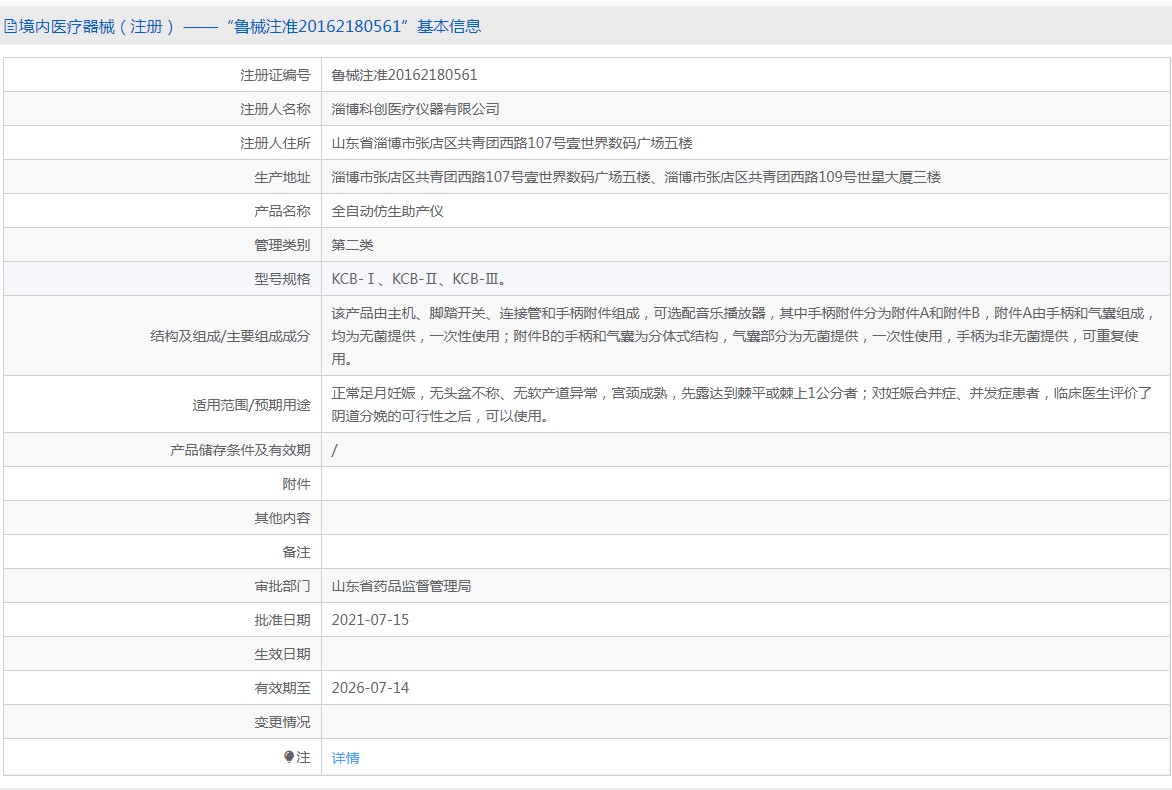Image resolution: width=1172 pixels, height=790 pixels.
Task: Click the document icon beside the page title
Action: 10,27
